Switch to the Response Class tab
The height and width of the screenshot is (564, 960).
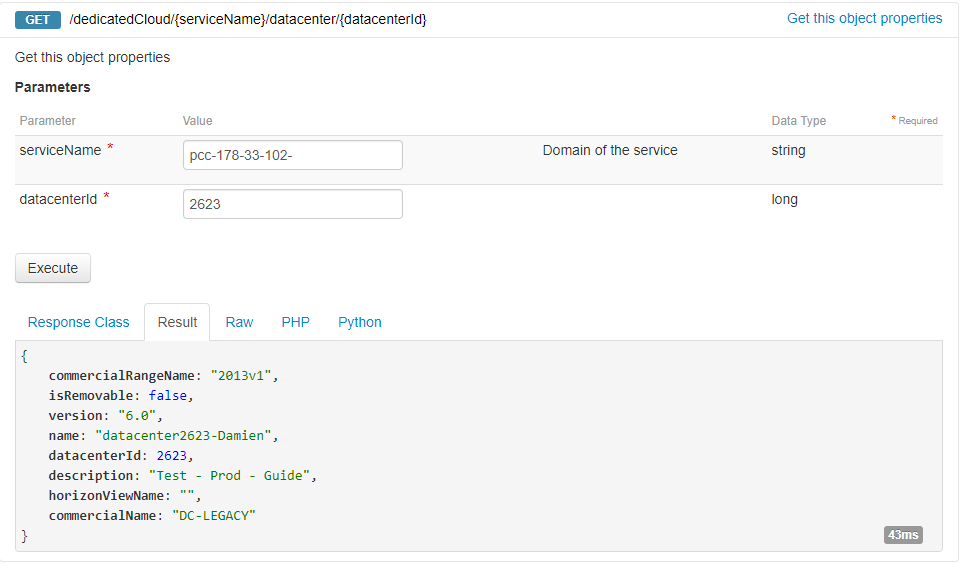[x=78, y=322]
